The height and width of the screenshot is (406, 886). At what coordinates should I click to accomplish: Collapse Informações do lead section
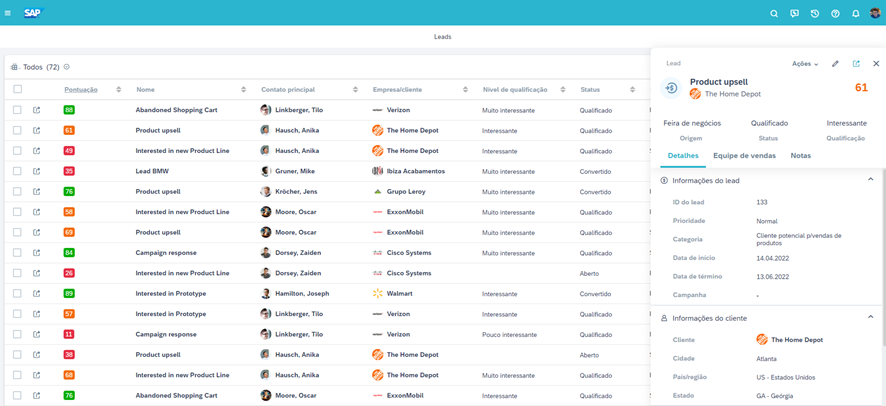871,180
